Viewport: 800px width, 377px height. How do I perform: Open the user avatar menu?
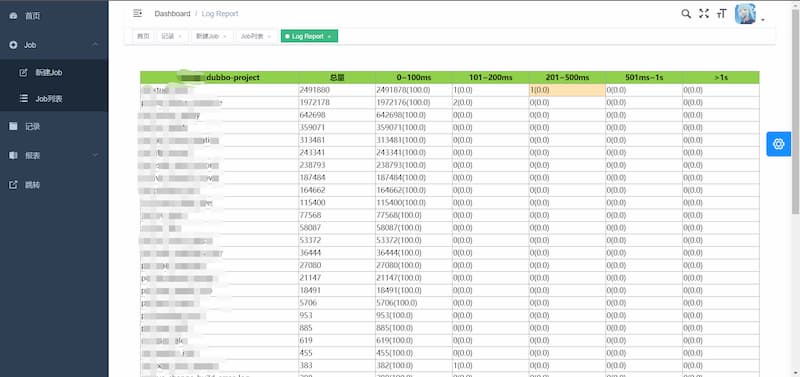point(745,14)
